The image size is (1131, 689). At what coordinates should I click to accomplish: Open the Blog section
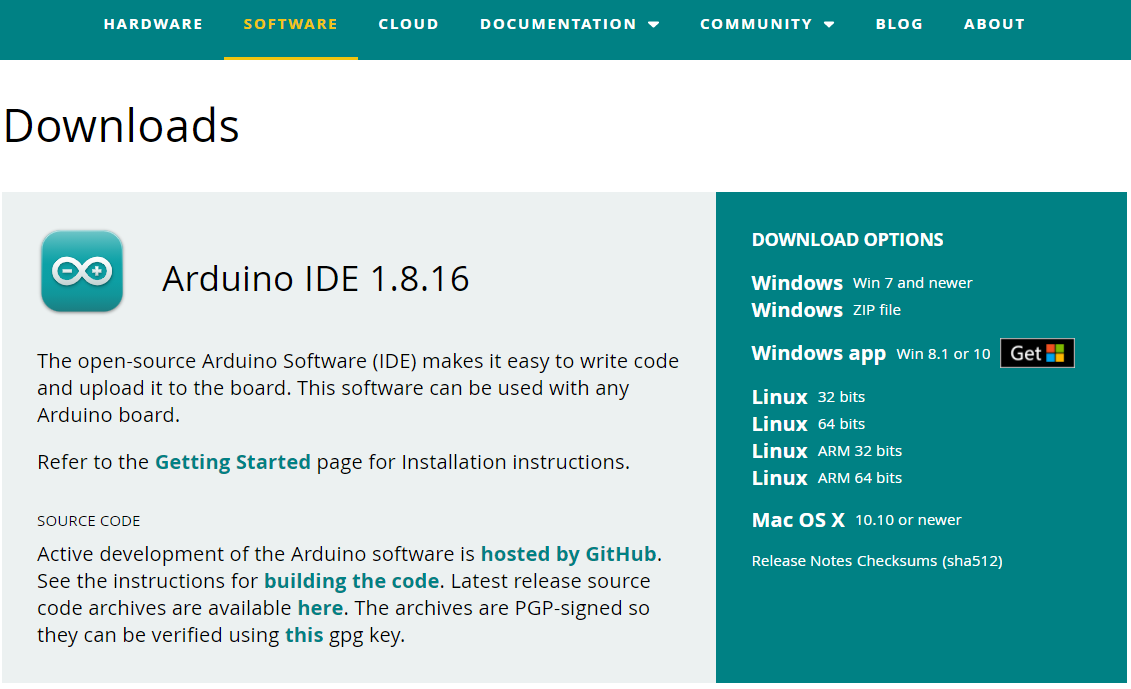point(899,24)
